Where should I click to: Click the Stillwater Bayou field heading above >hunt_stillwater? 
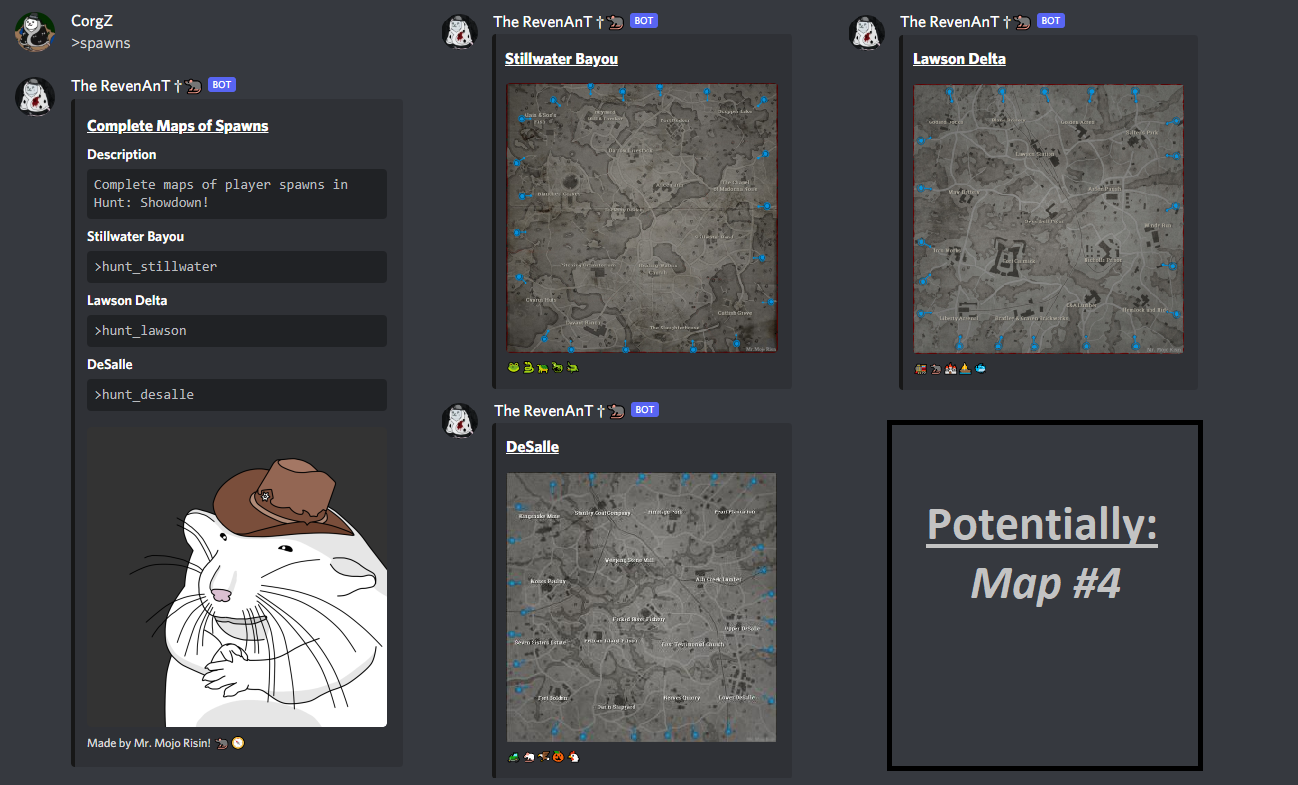tap(136, 237)
